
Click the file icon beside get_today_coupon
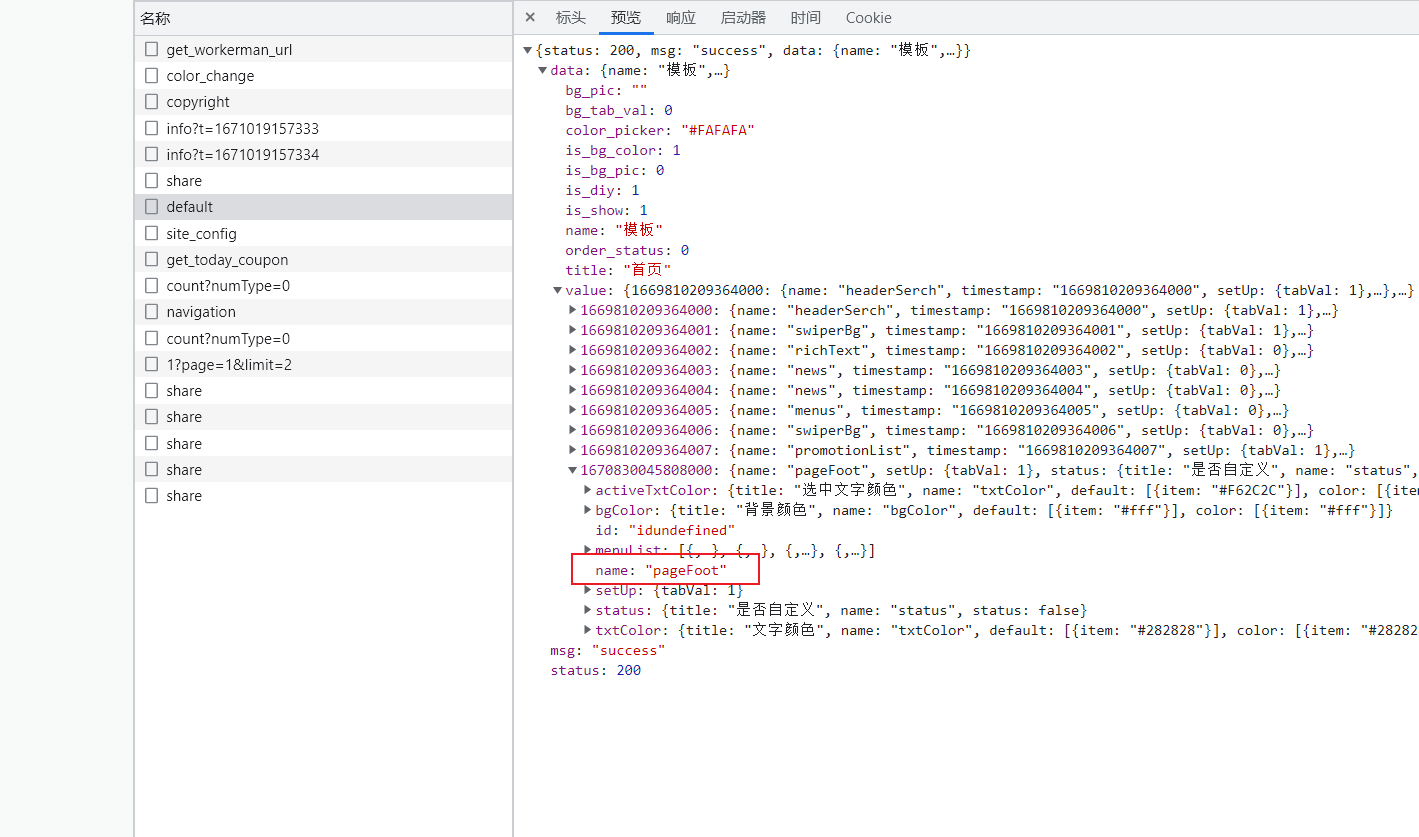tap(151, 259)
